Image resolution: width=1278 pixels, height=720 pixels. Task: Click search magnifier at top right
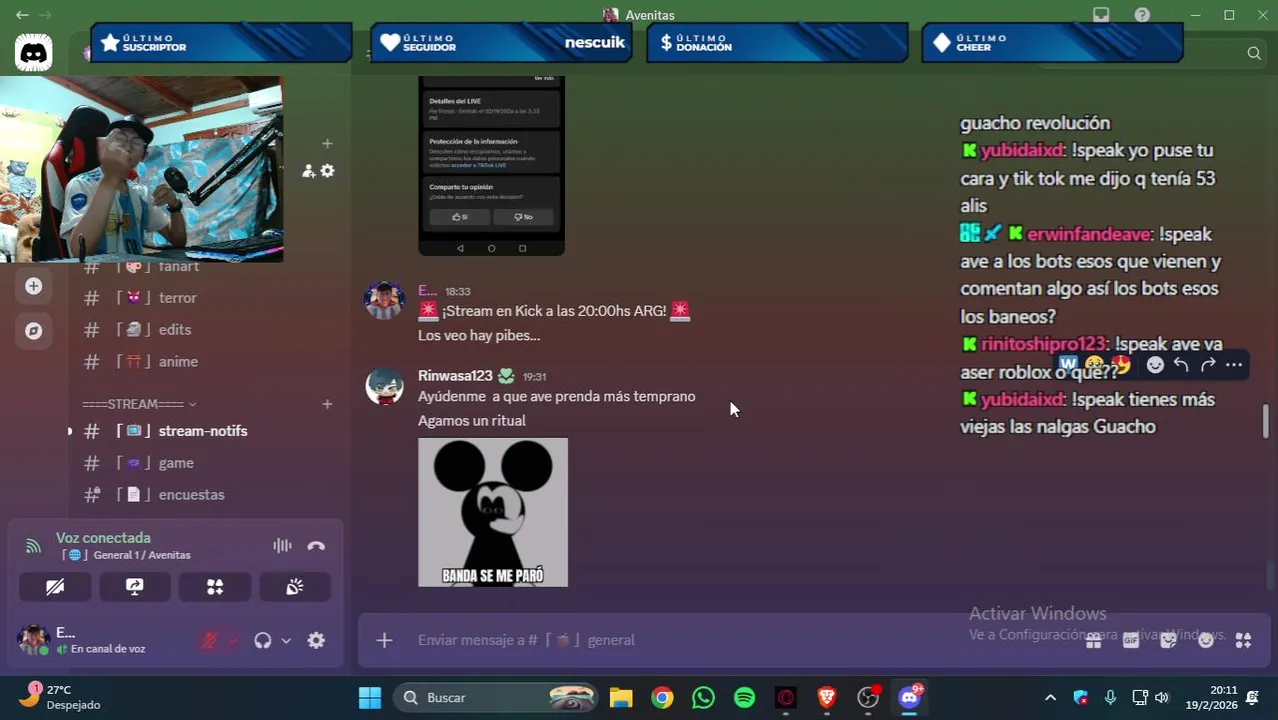point(1254,53)
